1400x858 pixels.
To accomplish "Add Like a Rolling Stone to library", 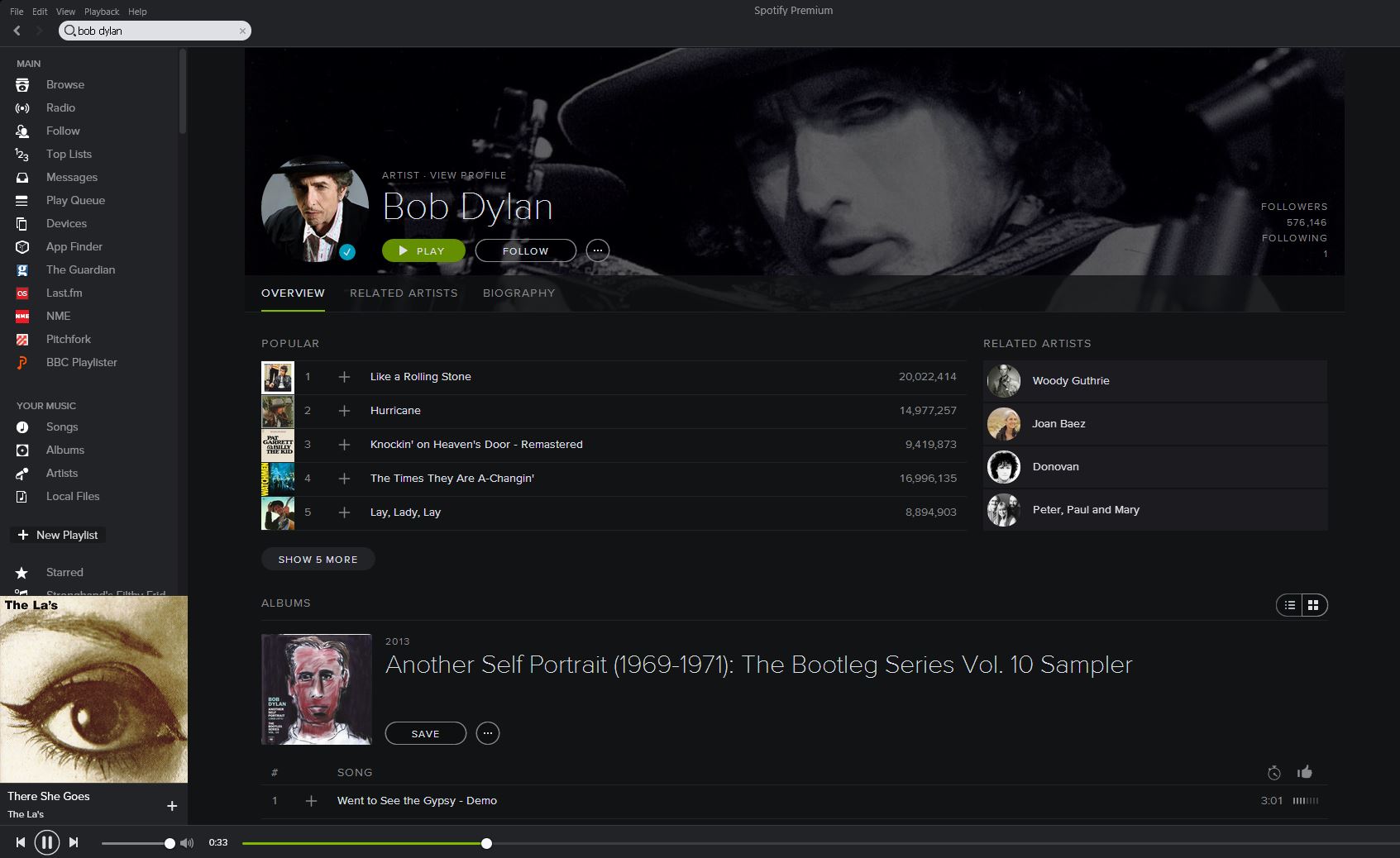I will pyautogui.click(x=344, y=377).
